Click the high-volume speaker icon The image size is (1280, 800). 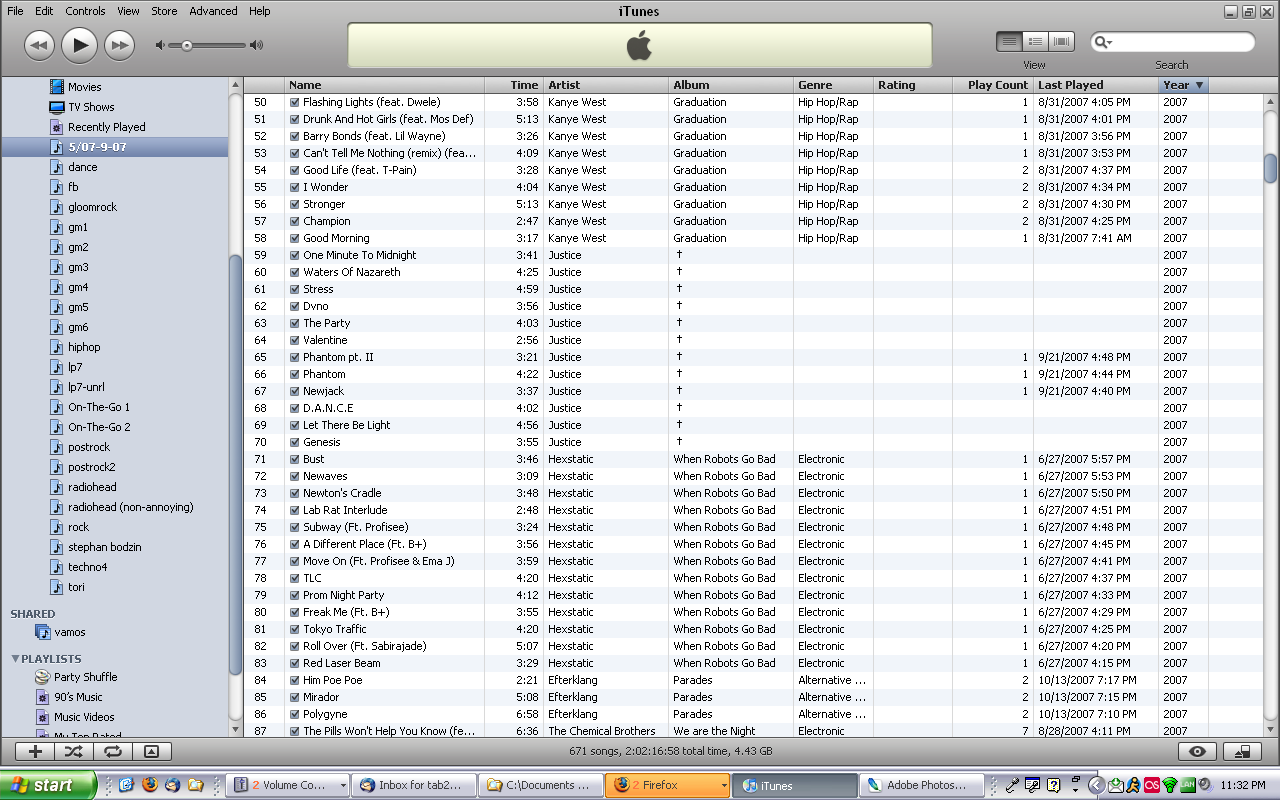point(257,45)
